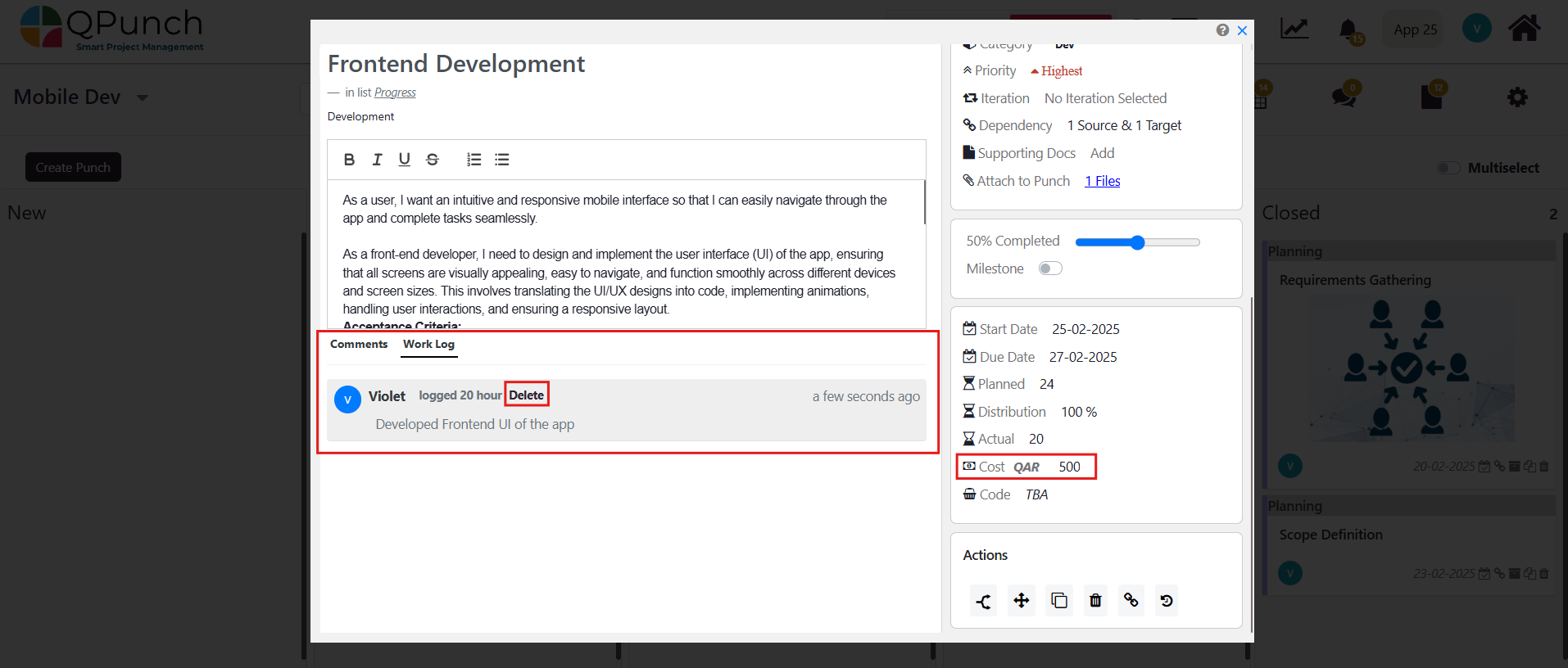Click the dependency link icon on Scope Definition
Screen dimensions: 1568x668
coord(1499,574)
